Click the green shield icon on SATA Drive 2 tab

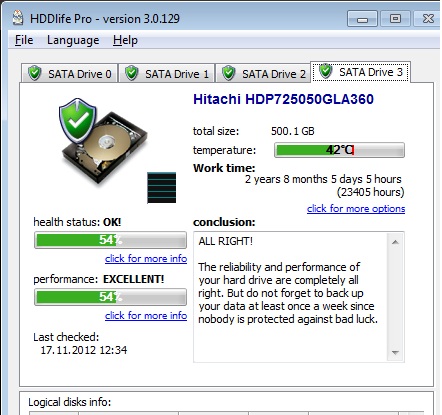[229, 73]
